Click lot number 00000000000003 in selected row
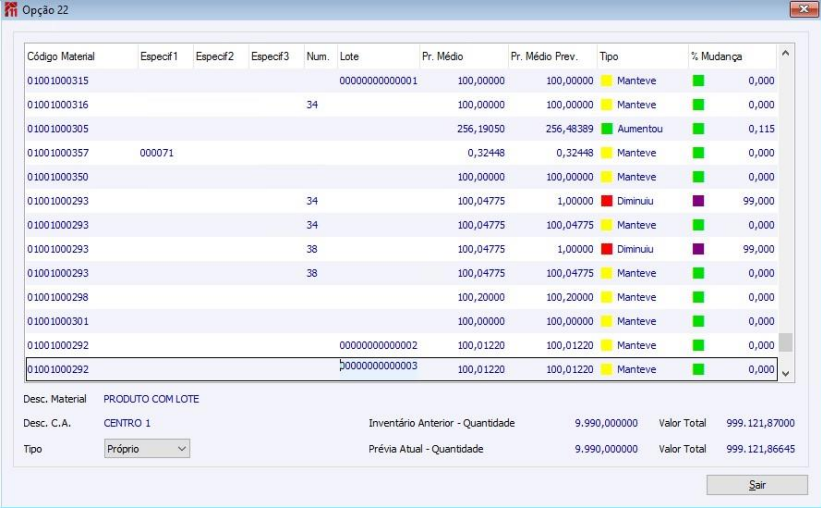821x508 pixels. [379, 366]
